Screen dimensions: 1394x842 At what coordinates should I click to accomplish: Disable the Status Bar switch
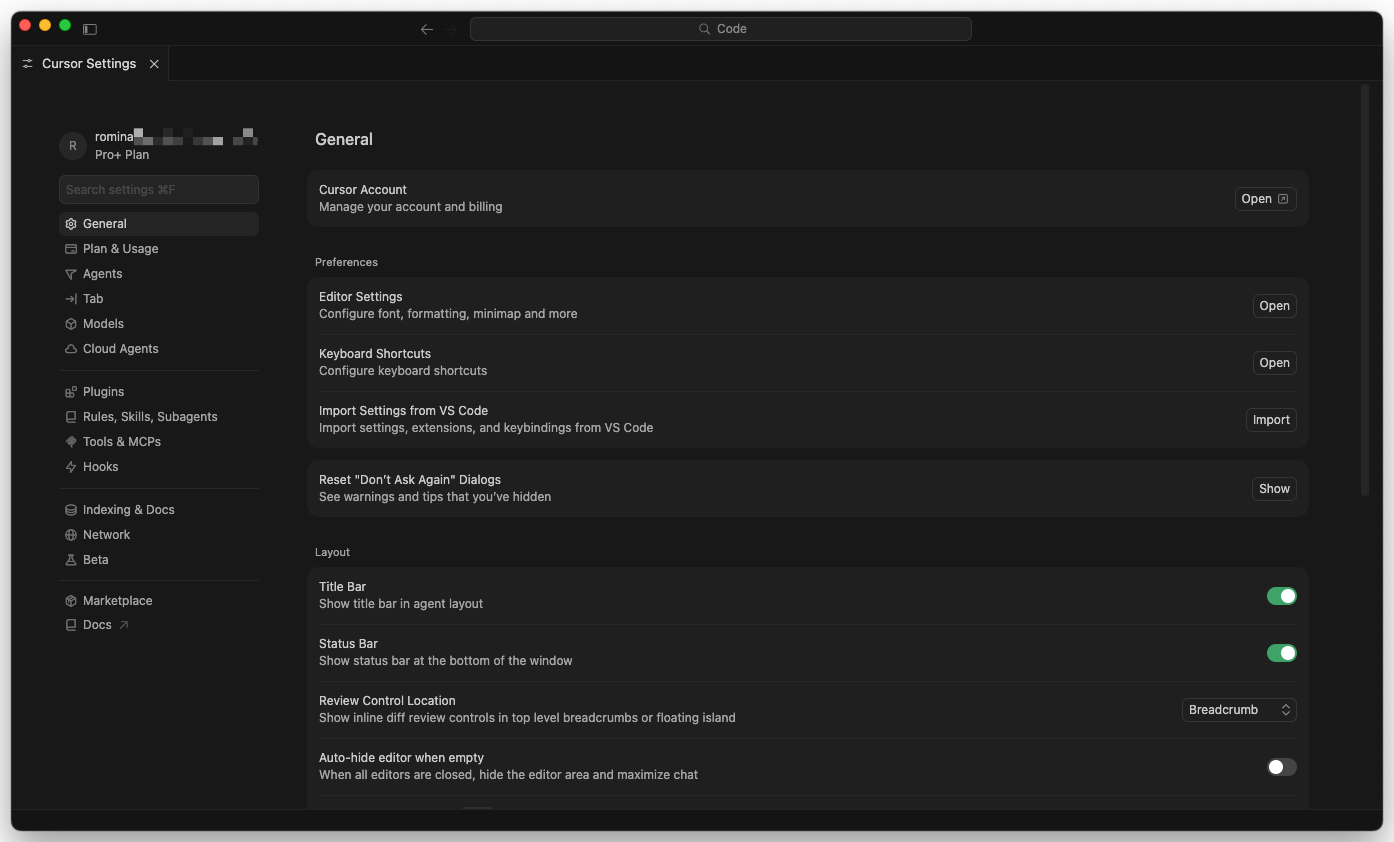(1282, 653)
